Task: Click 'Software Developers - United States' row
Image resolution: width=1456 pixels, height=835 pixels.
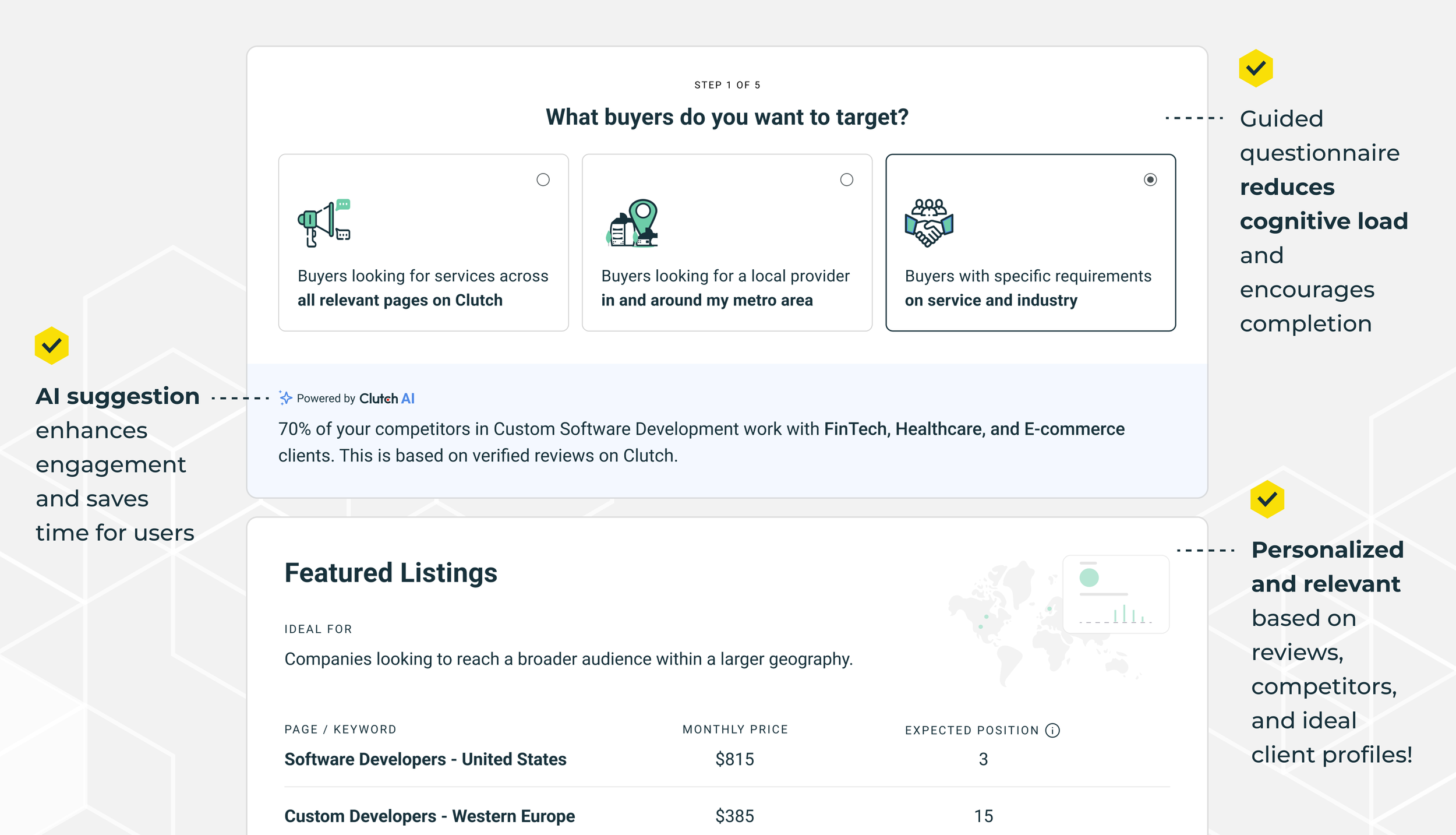Action: point(727,759)
